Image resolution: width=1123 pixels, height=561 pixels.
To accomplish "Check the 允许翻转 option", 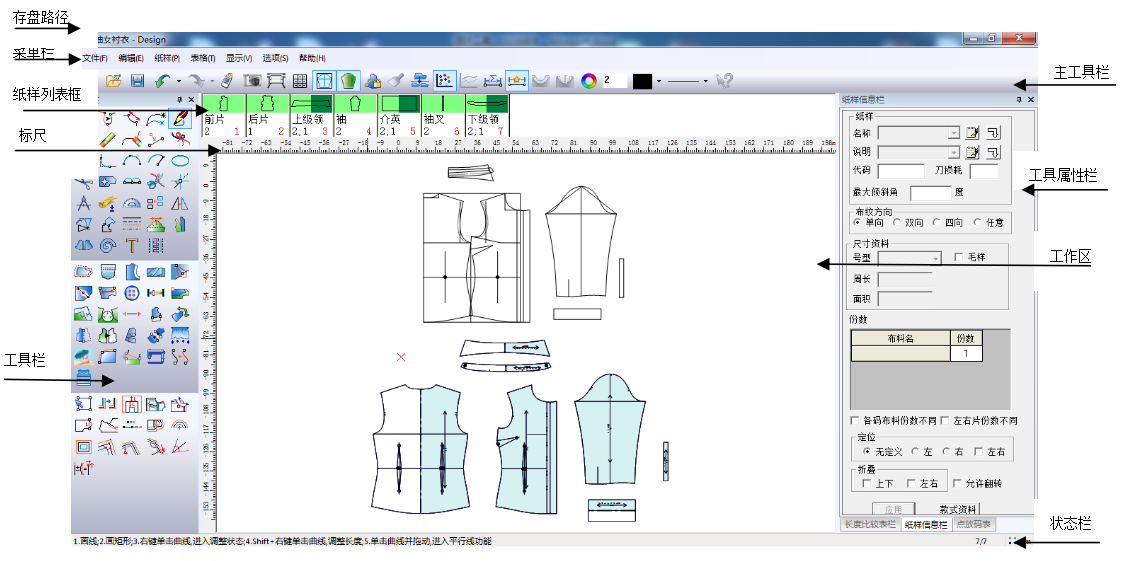I will click(x=957, y=483).
